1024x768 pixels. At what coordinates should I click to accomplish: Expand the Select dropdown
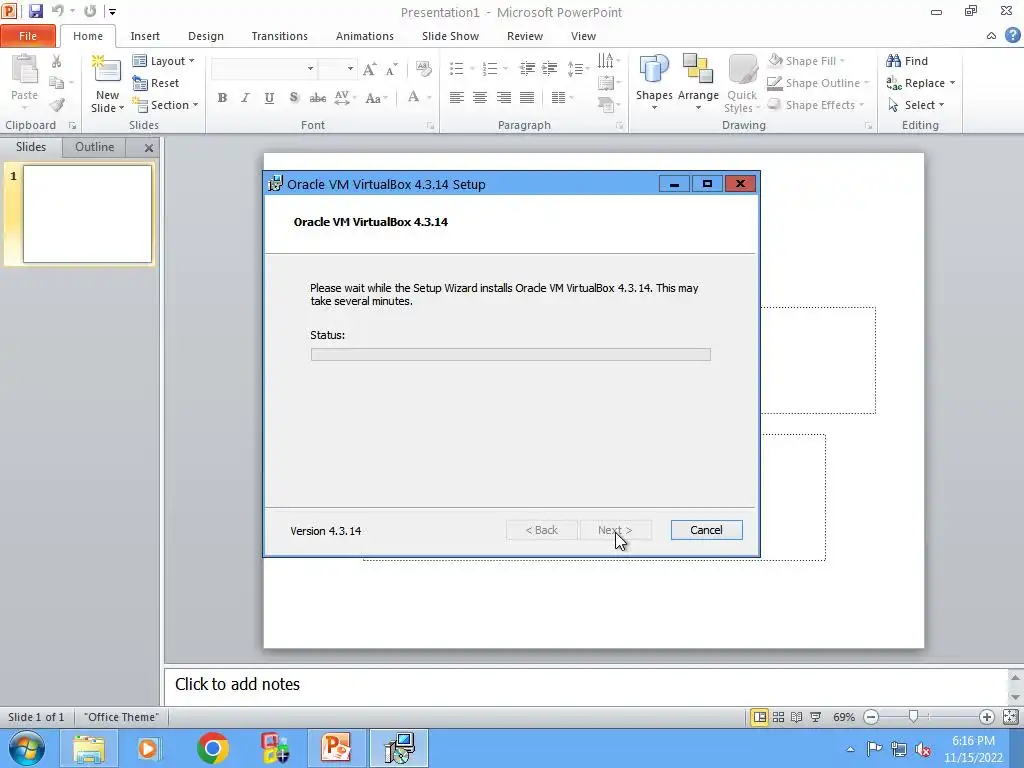click(x=941, y=105)
